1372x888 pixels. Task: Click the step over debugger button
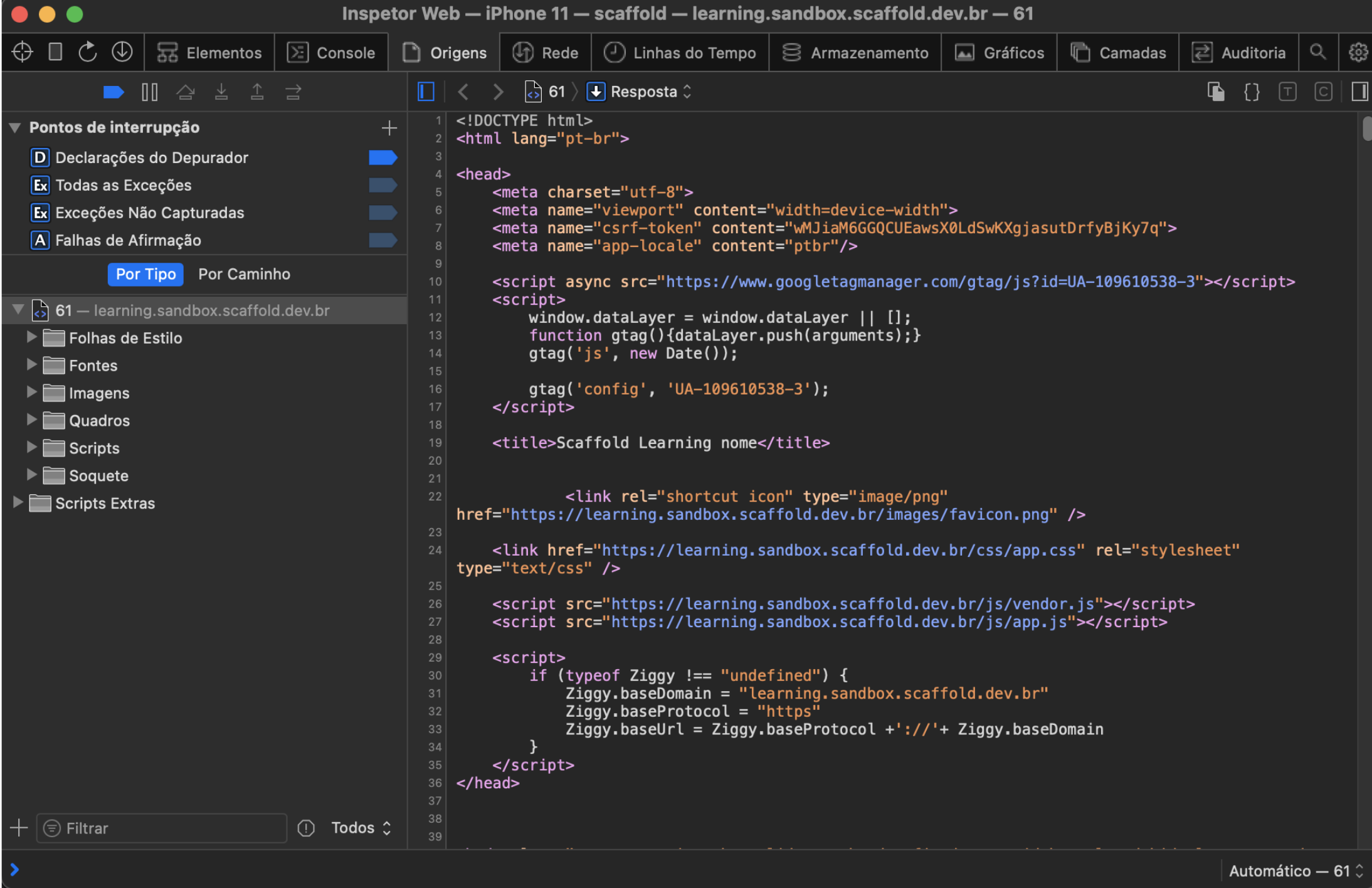(185, 92)
